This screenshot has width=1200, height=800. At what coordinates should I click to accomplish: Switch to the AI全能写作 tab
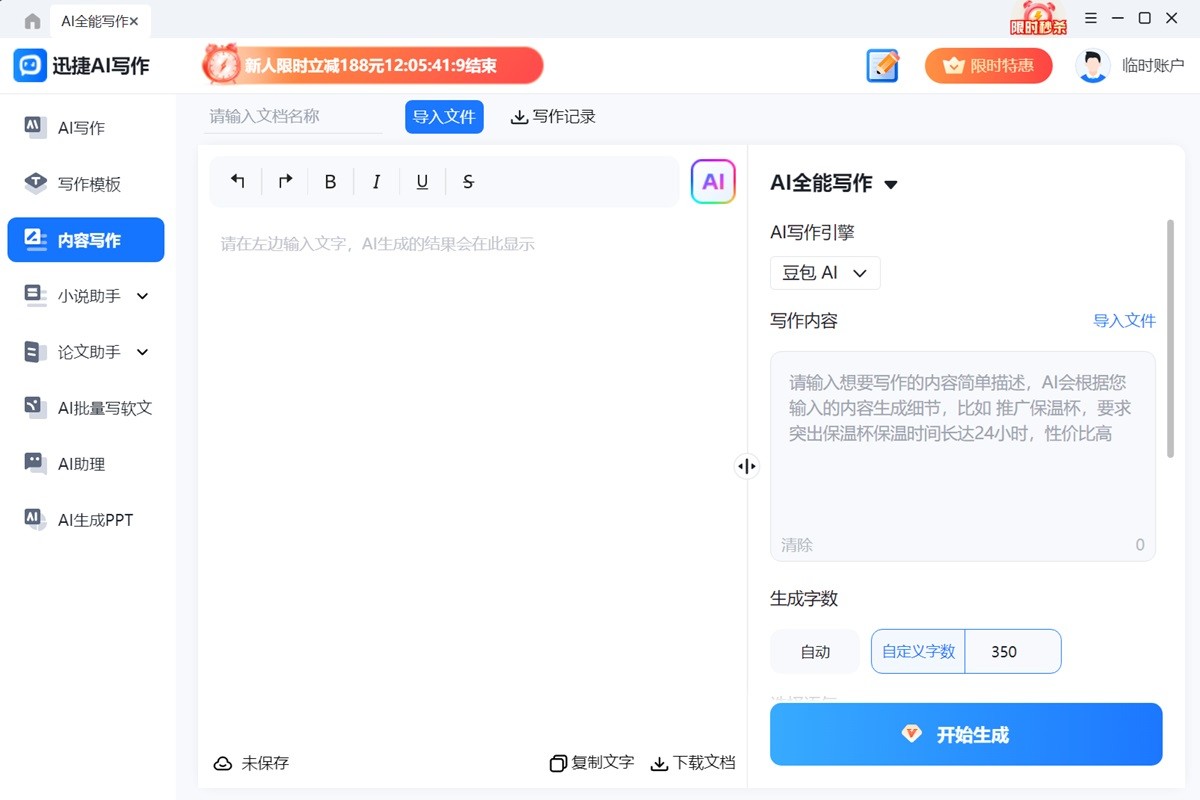pyautogui.click(x=96, y=20)
